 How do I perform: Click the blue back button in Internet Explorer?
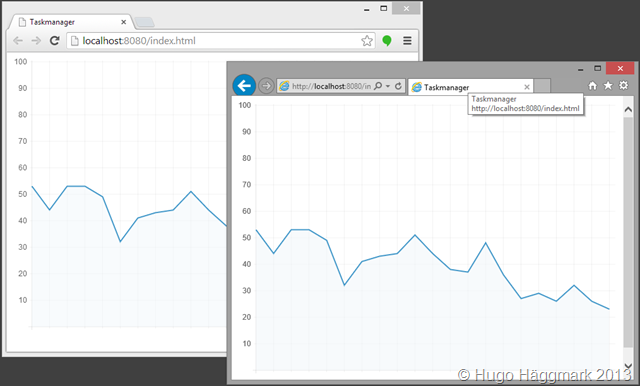click(244, 86)
